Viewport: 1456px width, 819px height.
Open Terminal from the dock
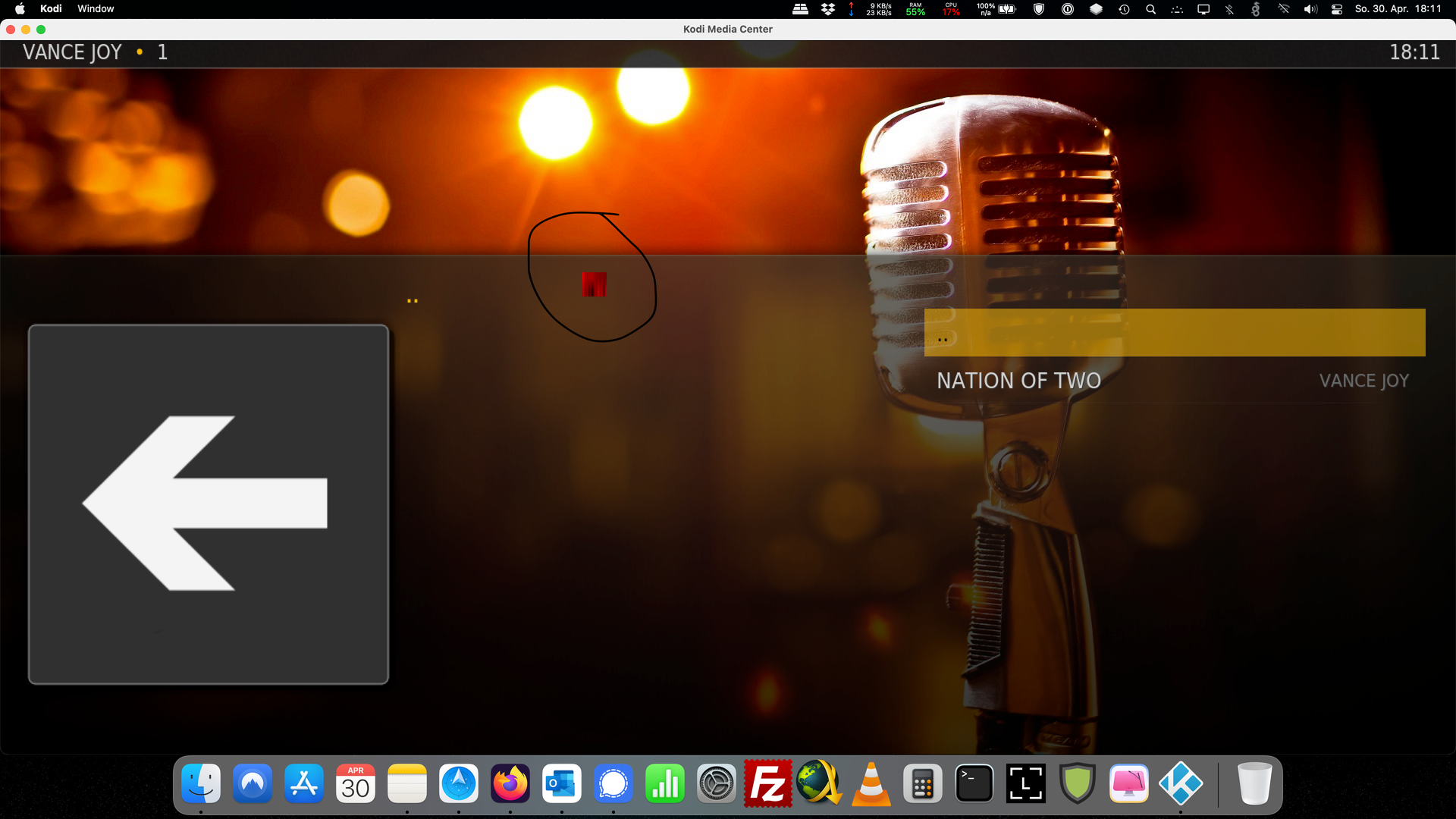pos(974,784)
